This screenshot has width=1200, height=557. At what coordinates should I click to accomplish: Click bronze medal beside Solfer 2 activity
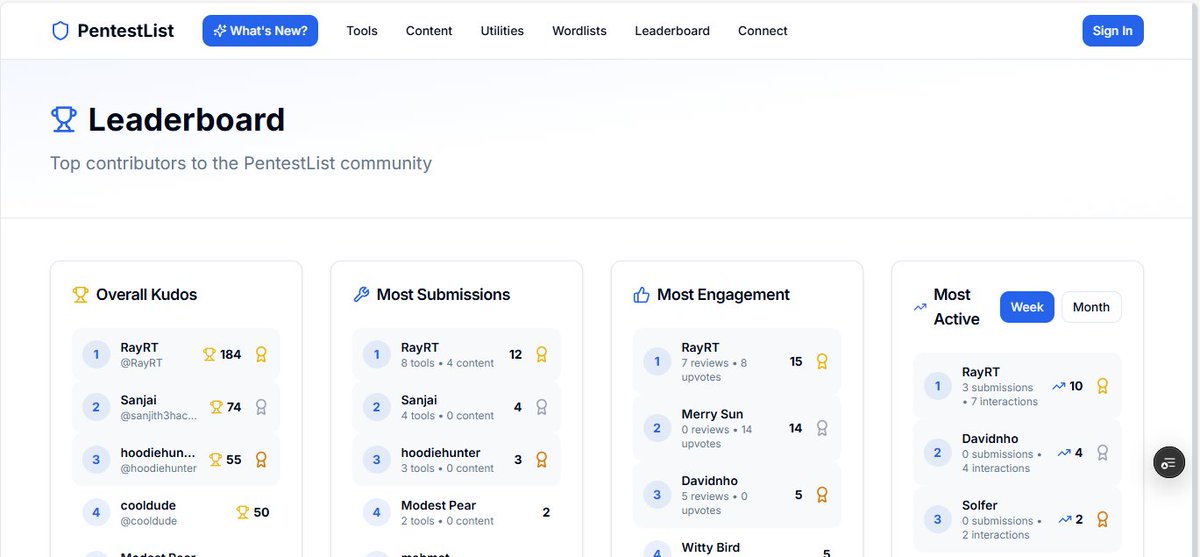click(x=1103, y=520)
